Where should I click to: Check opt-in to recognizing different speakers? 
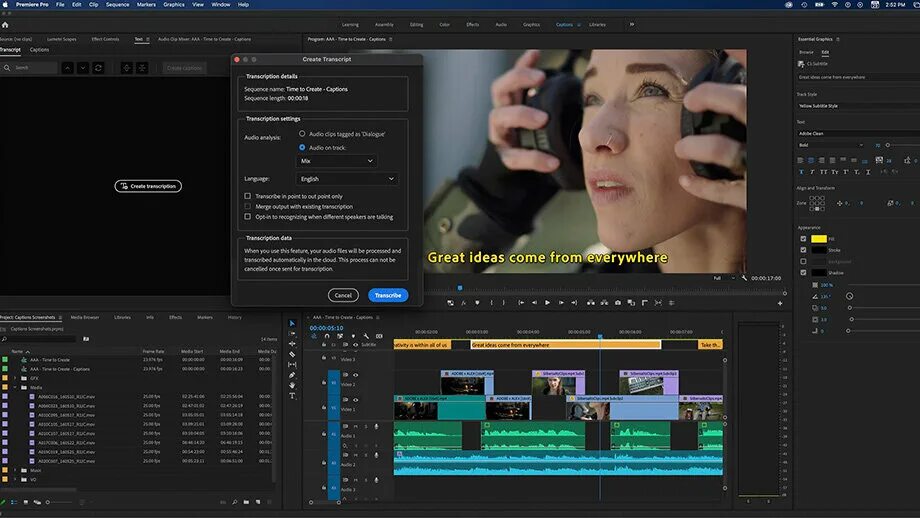(248, 216)
